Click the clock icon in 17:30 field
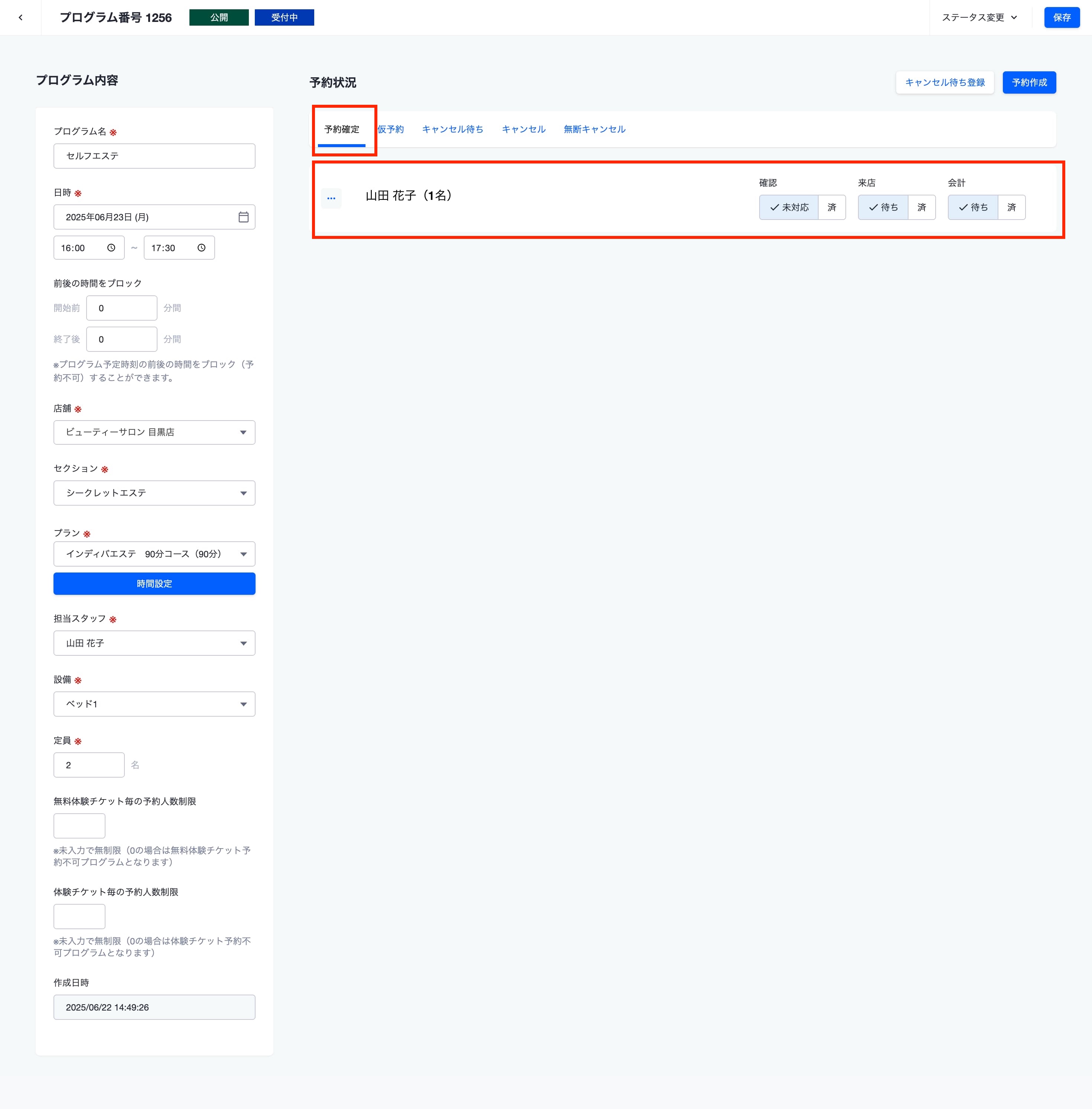1092x1109 pixels. tap(201, 248)
